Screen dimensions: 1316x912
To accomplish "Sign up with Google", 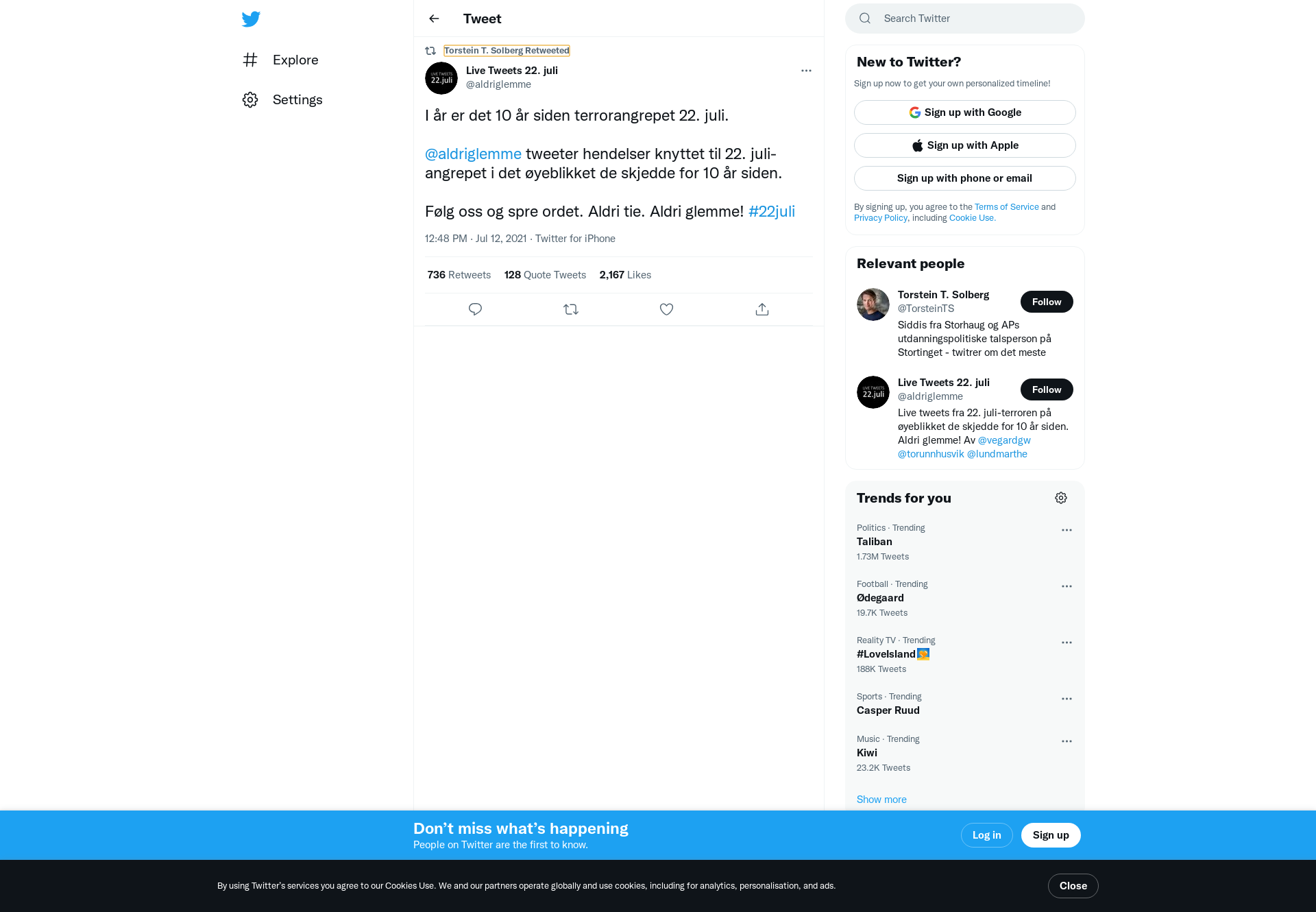I will [965, 112].
